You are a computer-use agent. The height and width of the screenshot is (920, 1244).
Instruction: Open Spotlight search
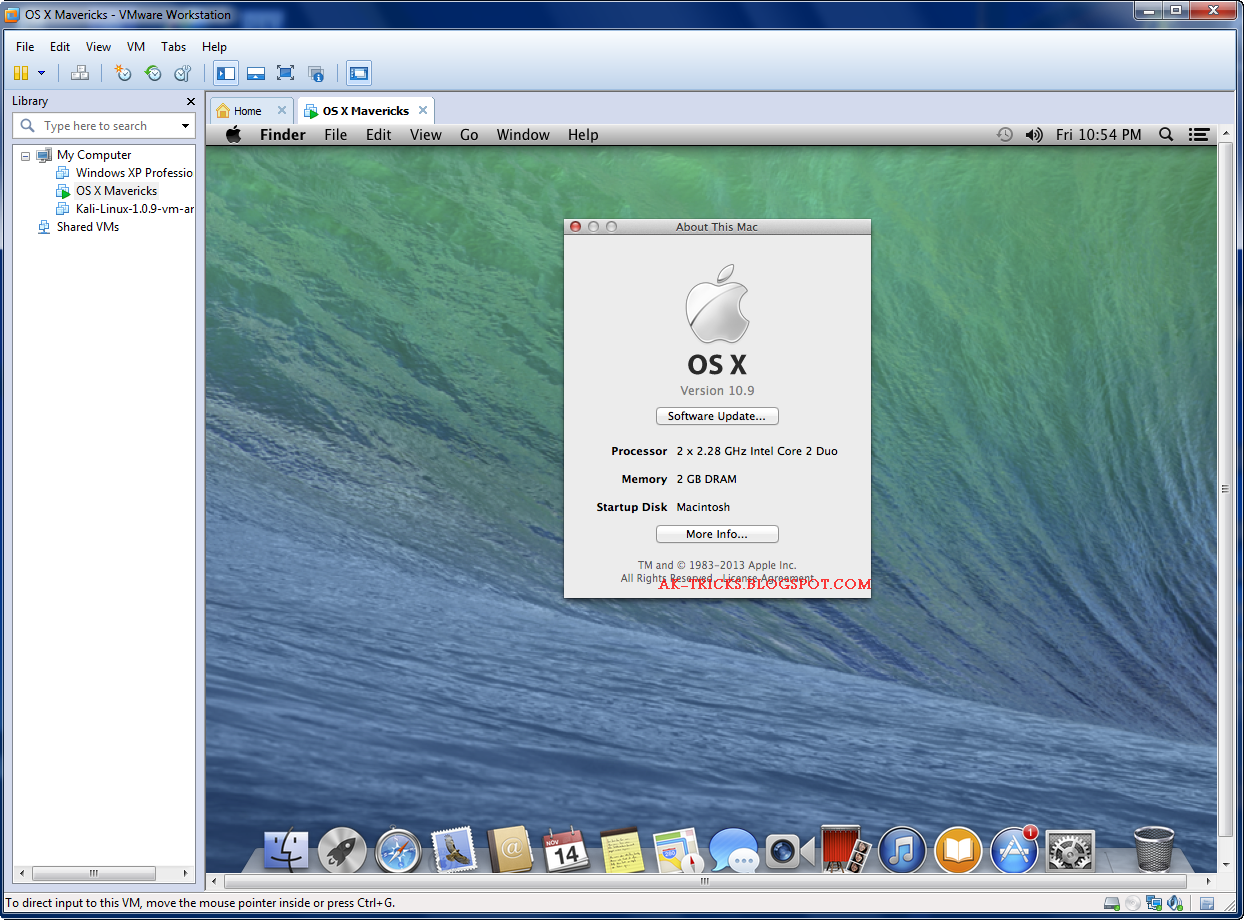1166,134
